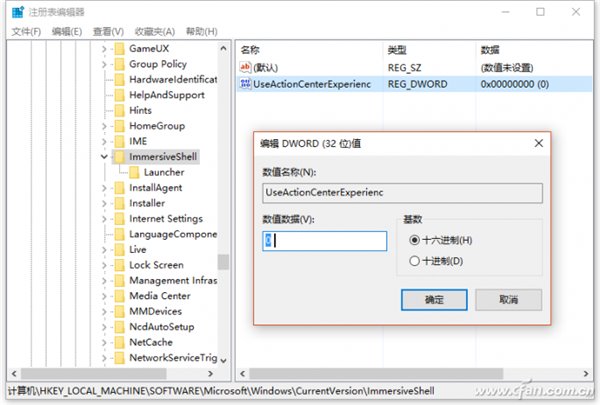Viewport: 600px width, 405px height.
Task: Select the Launcher tree item label
Action: pyautogui.click(x=164, y=172)
